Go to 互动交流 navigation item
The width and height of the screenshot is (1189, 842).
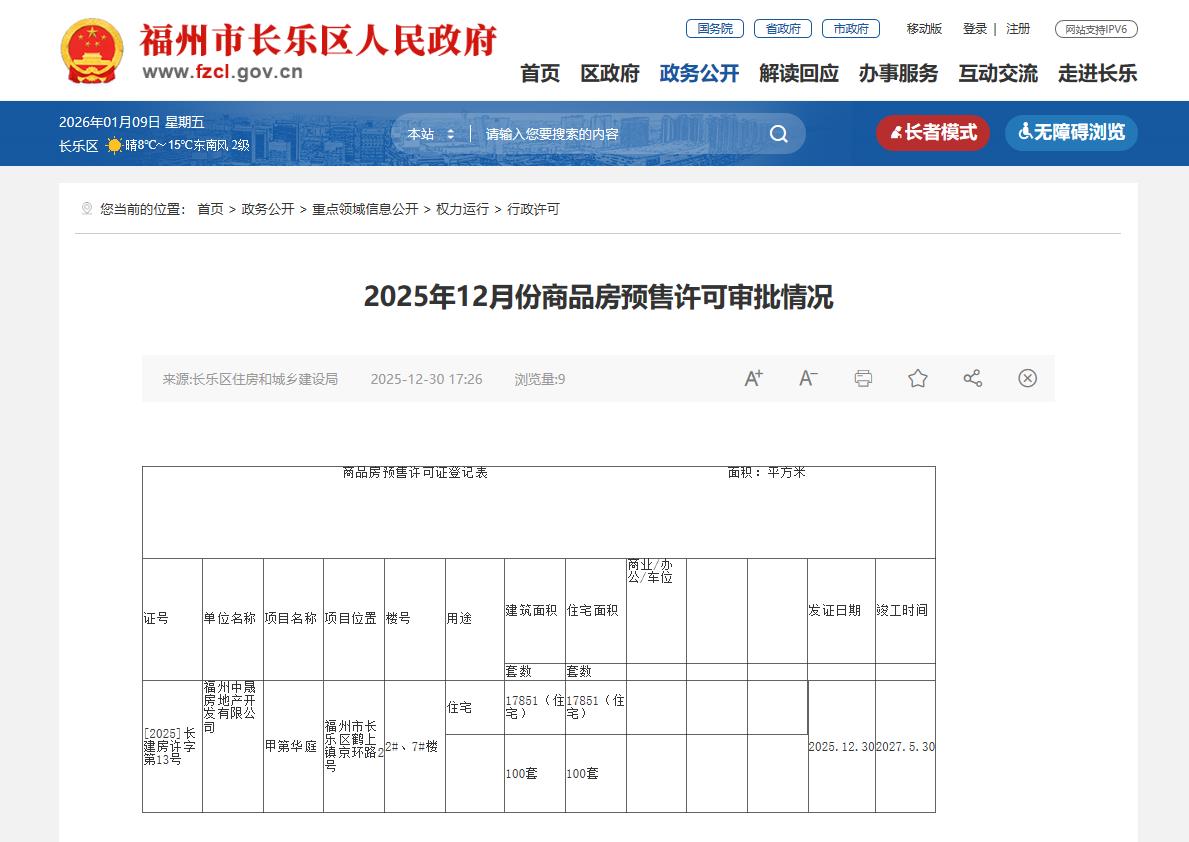(997, 73)
